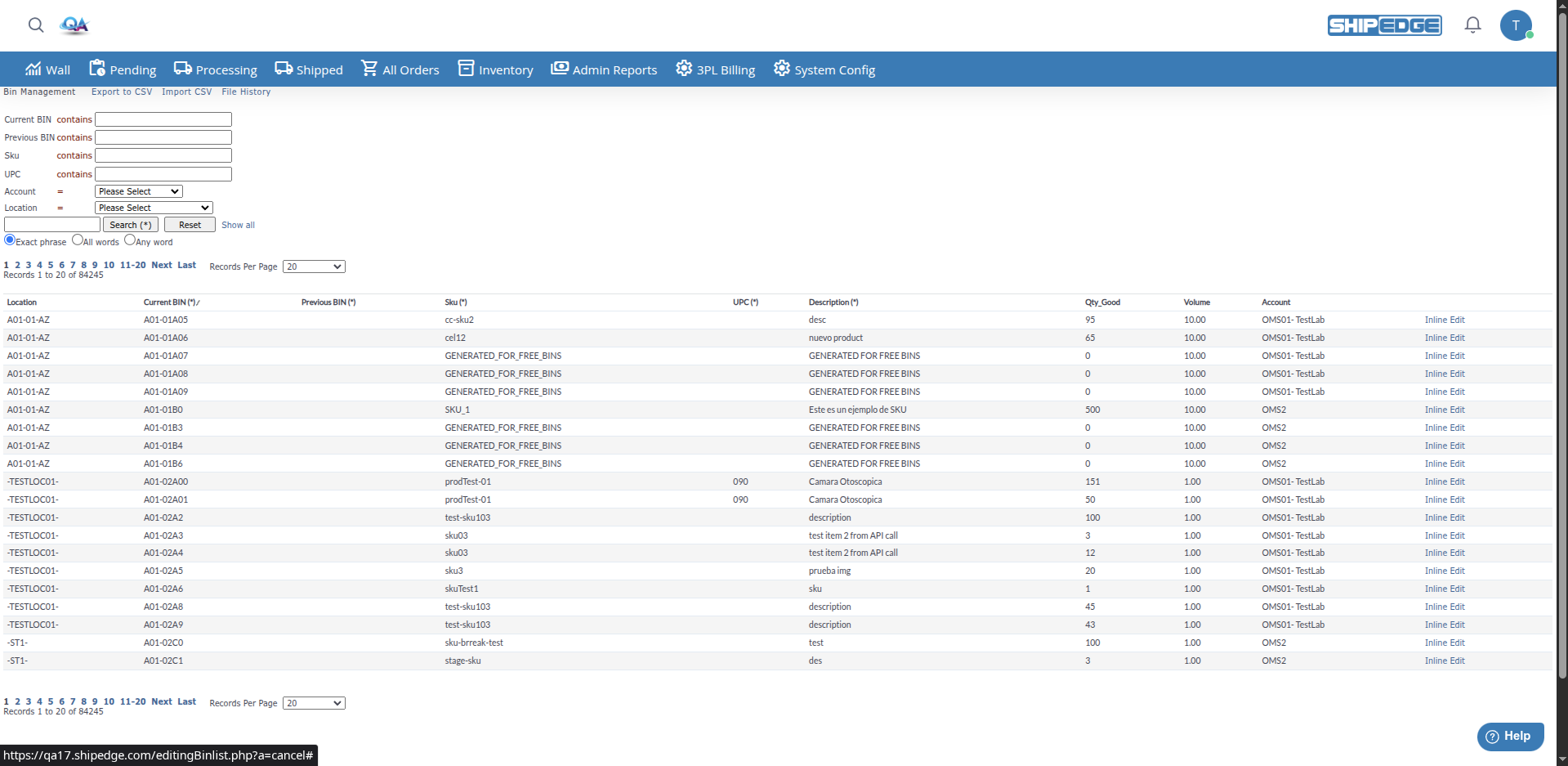The width and height of the screenshot is (1568, 766).
Task: Click bottom pagination Next link
Action: [162, 701]
